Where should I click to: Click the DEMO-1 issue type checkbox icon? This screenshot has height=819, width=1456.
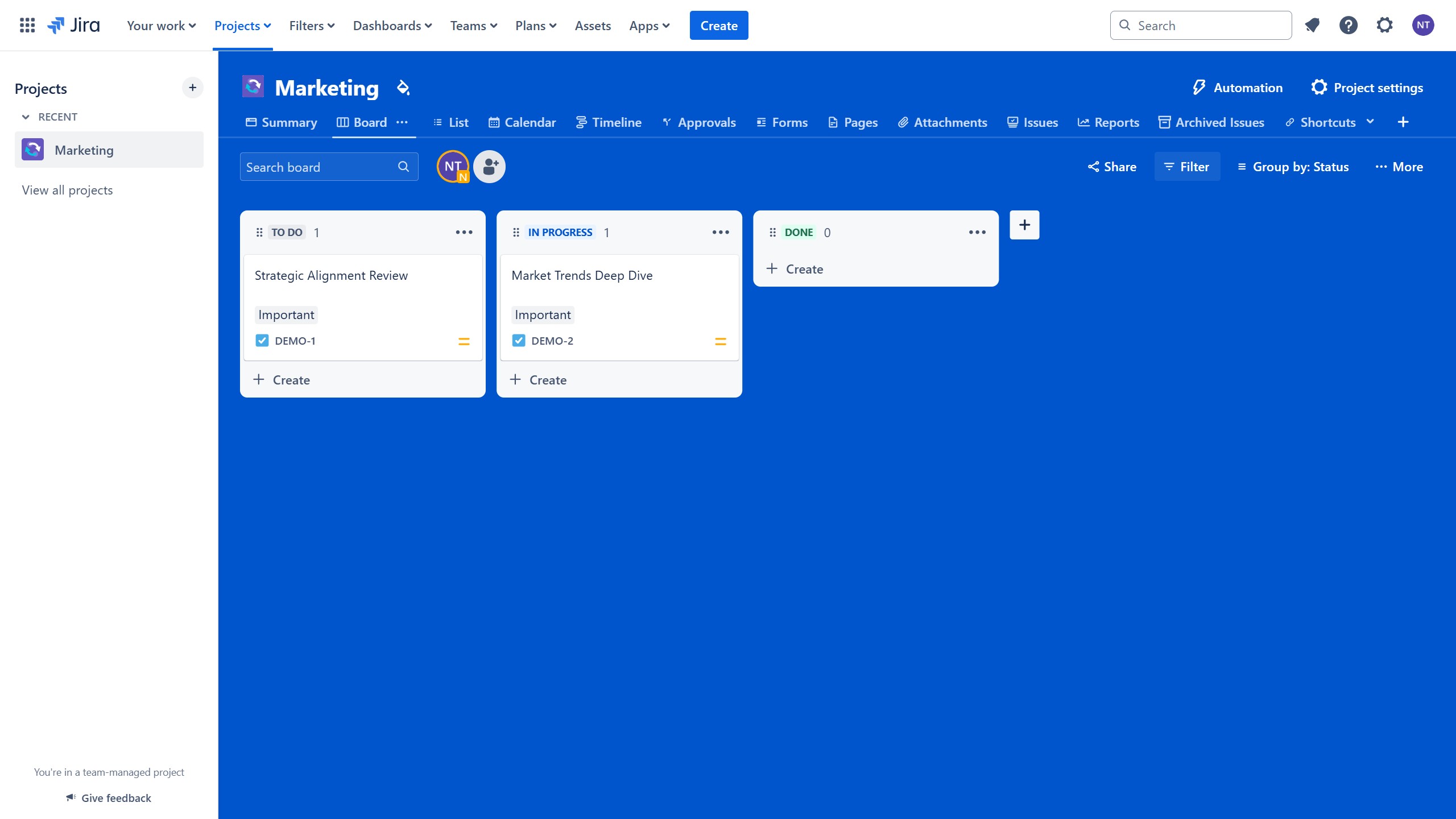pyautogui.click(x=262, y=340)
